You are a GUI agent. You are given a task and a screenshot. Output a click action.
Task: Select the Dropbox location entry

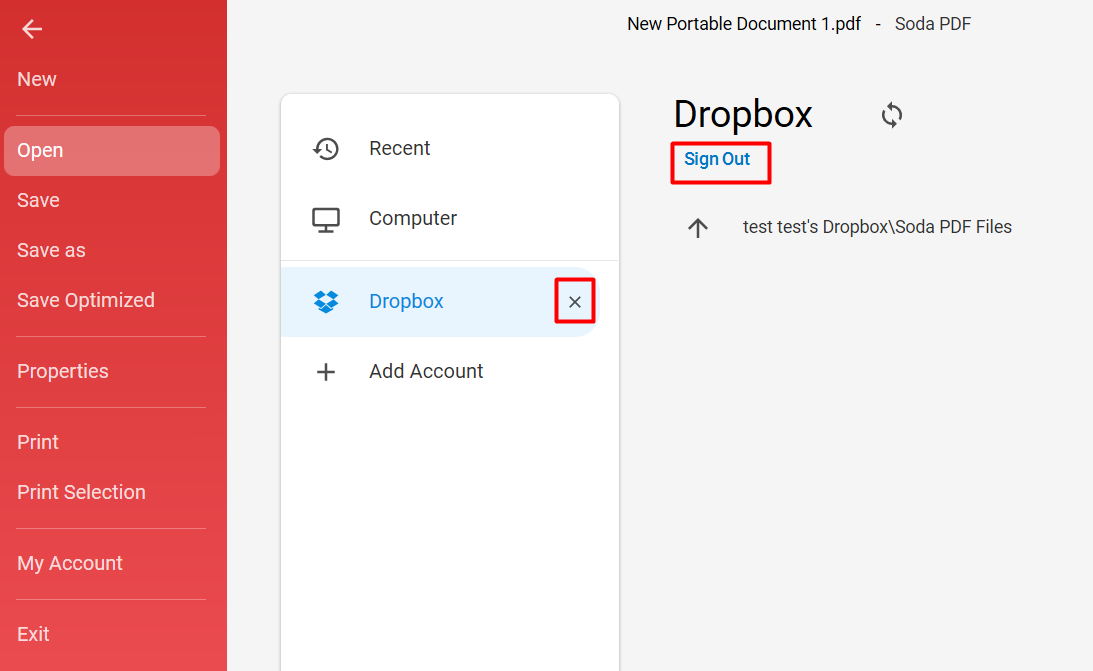point(439,302)
